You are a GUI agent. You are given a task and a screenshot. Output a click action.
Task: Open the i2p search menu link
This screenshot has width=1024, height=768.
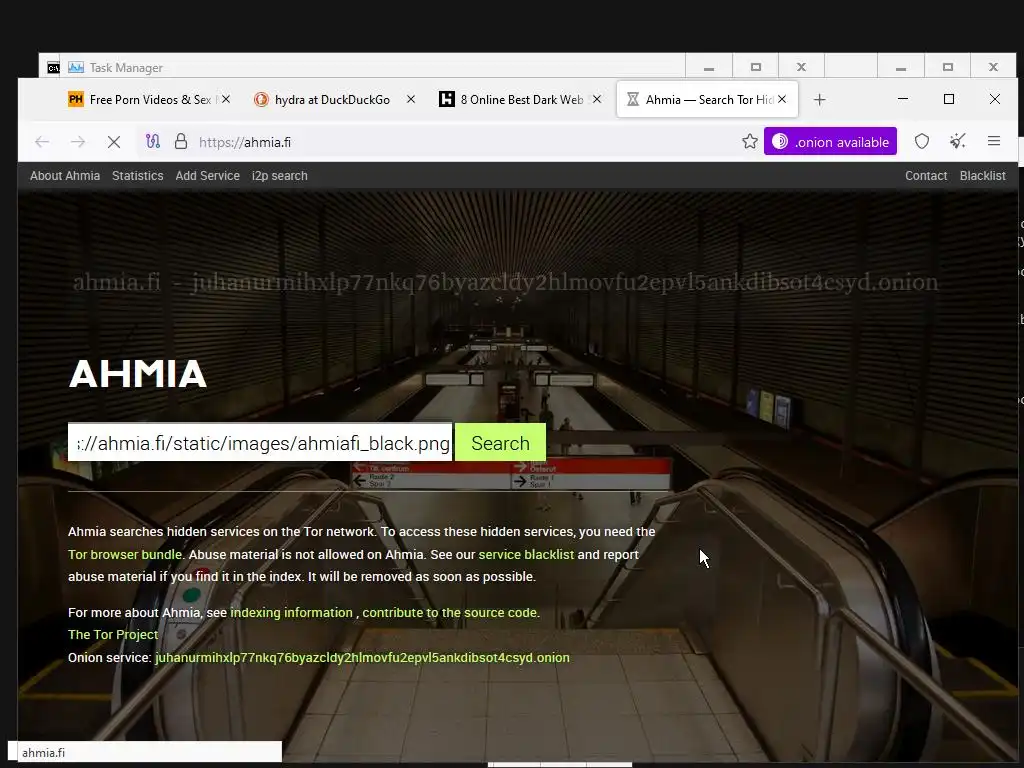tap(280, 176)
